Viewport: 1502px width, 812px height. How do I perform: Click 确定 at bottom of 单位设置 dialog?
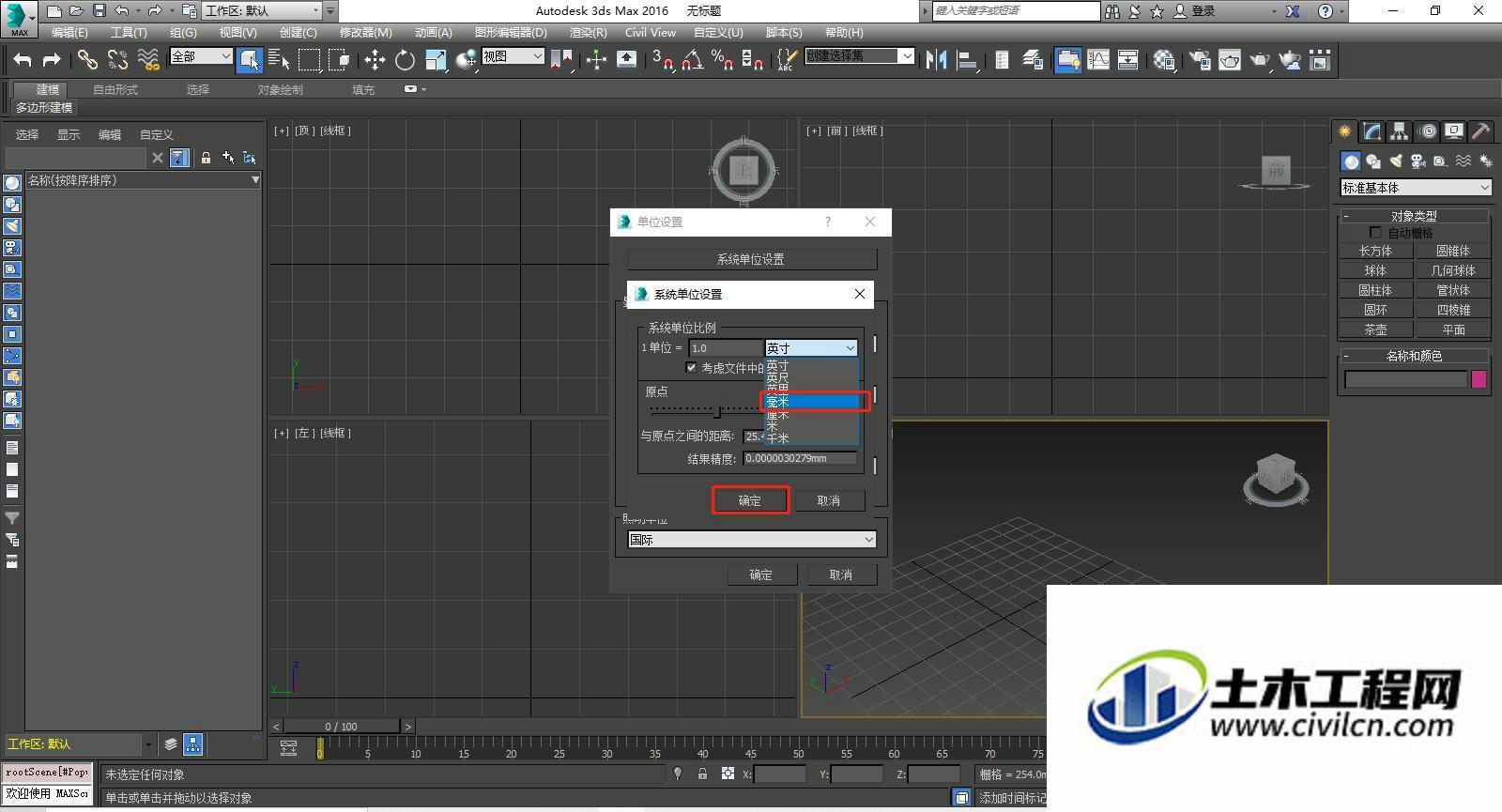(761, 575)
